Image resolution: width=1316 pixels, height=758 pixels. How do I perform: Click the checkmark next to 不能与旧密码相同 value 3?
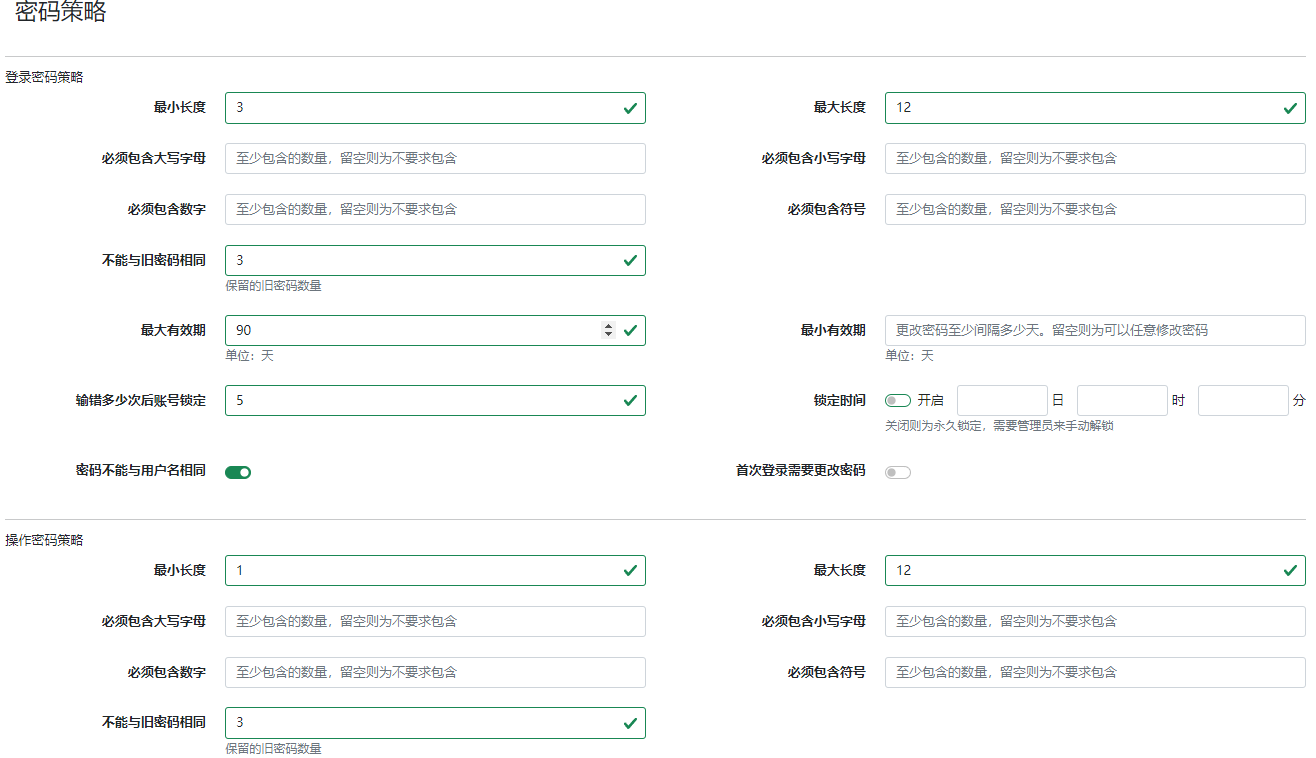tap(629, 260)
